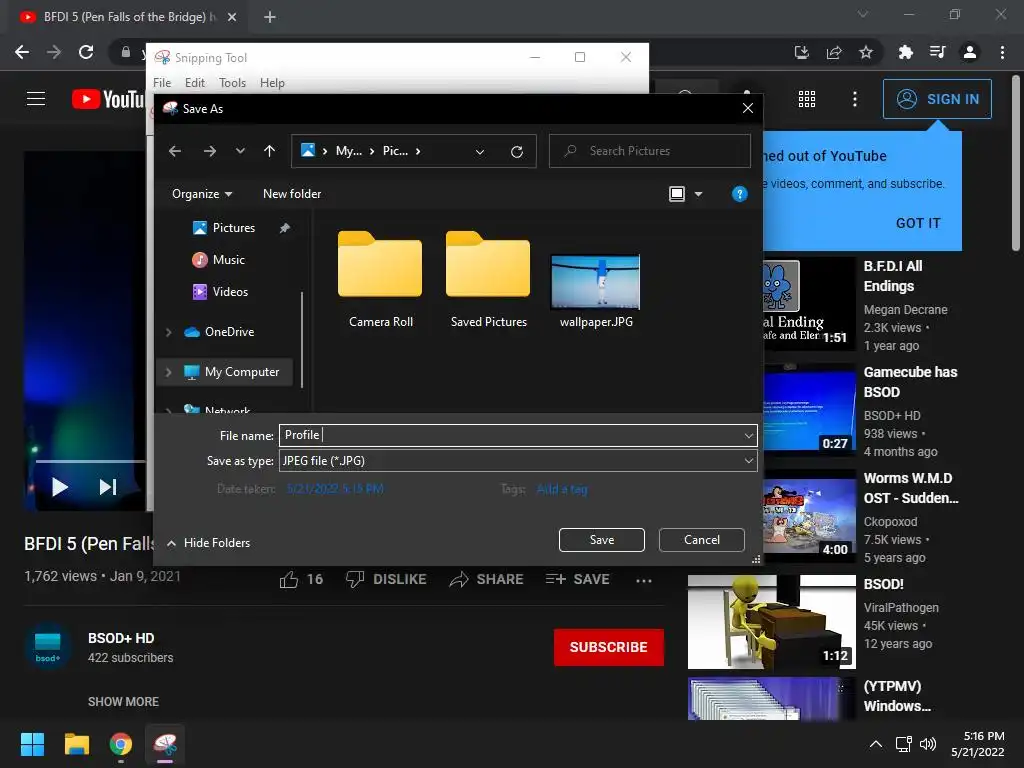Open recent locations chevron in Save As
This screenshot has height=768, width=1024.
240,152
